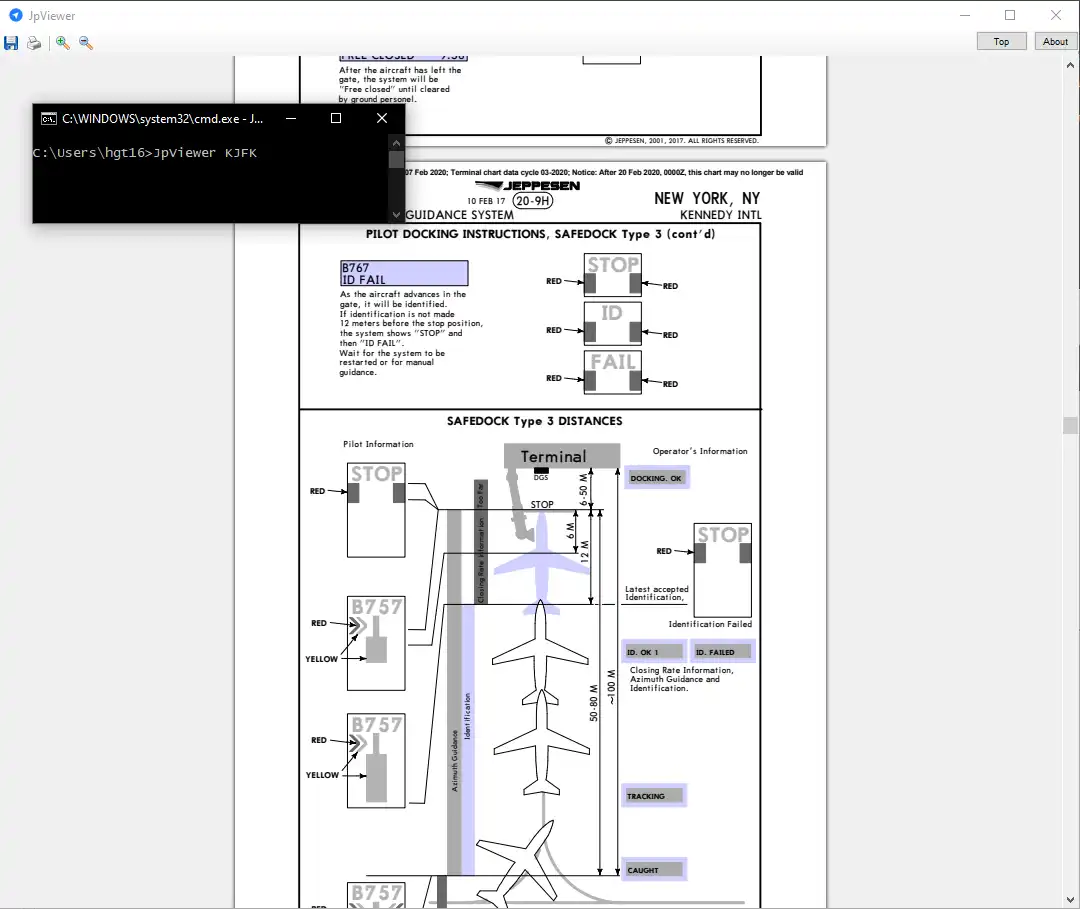This screenshot has width=1080, height=909.
Task: Open the About dialog
Action: pyautogui.click(x=1055, y=41)
